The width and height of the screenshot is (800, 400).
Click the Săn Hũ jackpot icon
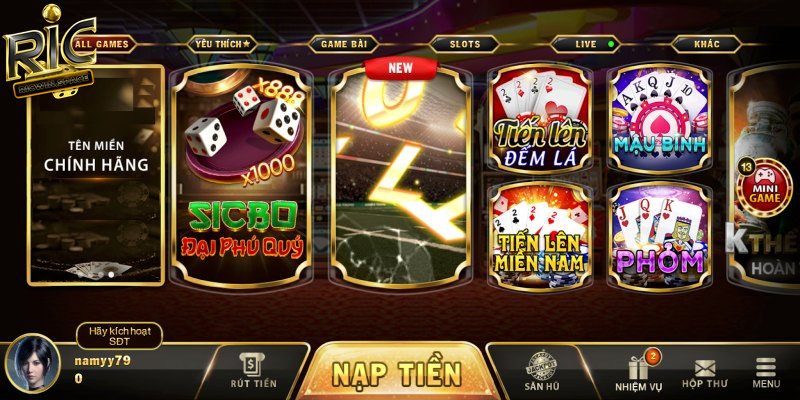coord(541,371)
